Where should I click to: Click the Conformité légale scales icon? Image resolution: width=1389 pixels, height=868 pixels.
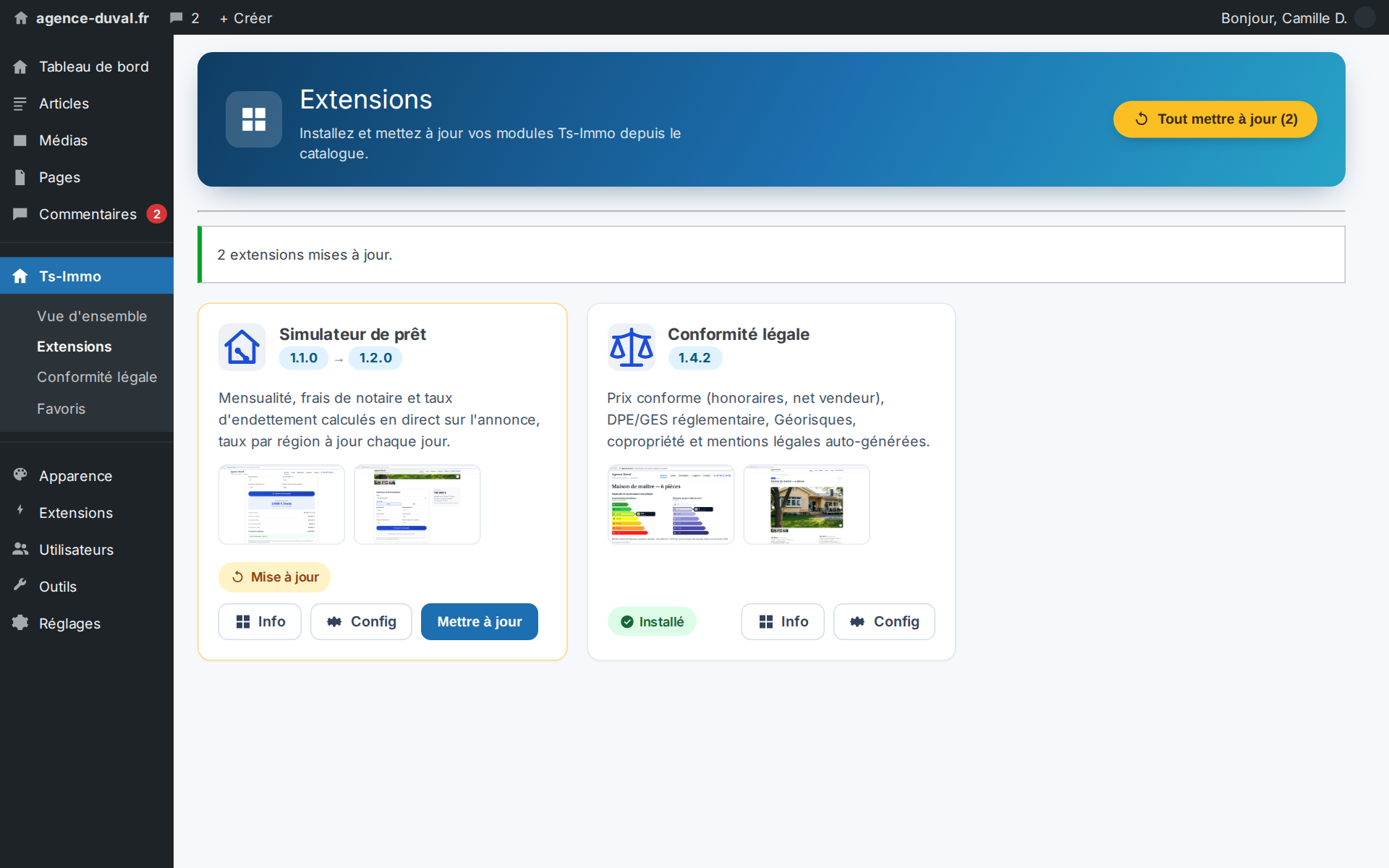pyautogui.click(x=632, y=347)
